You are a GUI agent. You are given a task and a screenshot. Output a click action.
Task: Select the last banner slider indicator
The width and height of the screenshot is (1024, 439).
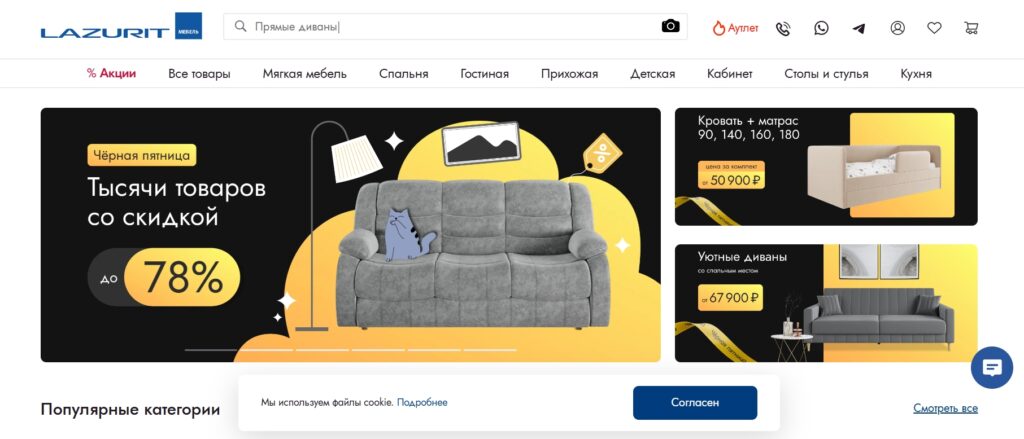[490, 350]
